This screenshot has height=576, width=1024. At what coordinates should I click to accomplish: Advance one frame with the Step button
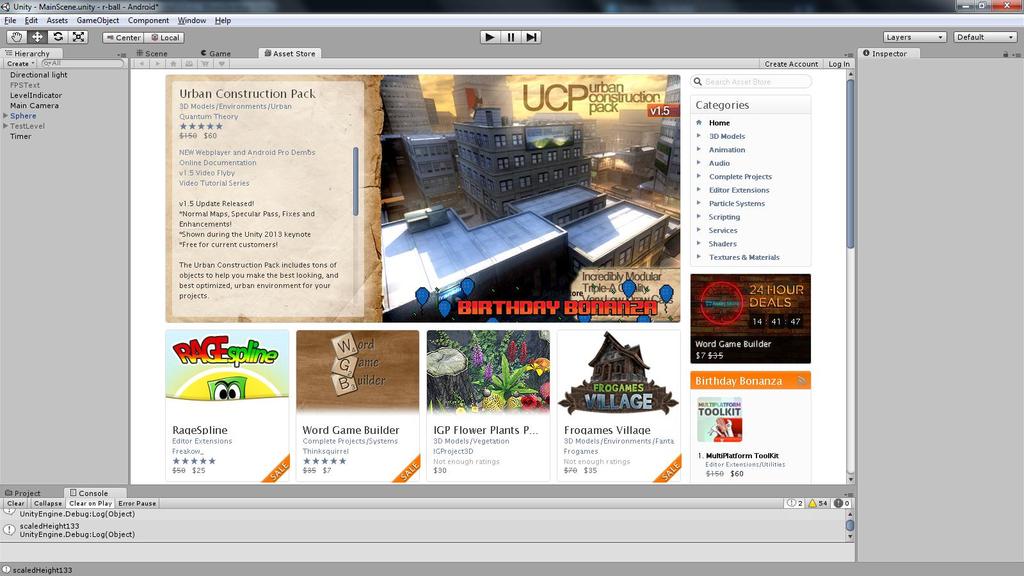[532, 37]
